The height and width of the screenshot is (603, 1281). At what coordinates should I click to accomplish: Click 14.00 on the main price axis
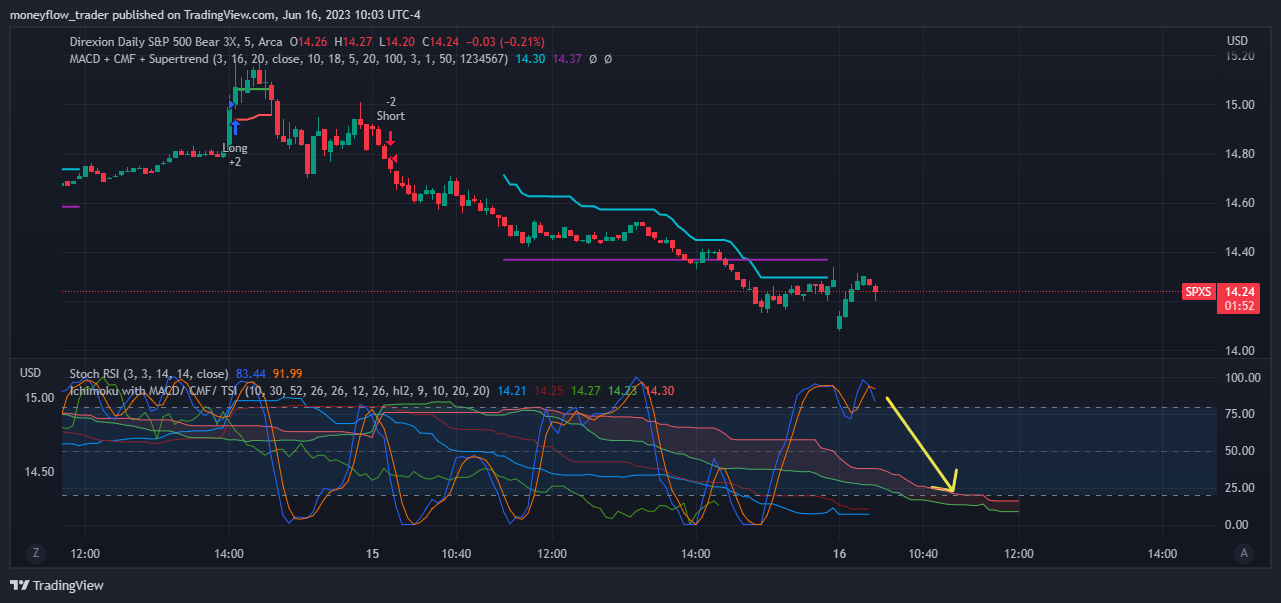[1241, 351]
